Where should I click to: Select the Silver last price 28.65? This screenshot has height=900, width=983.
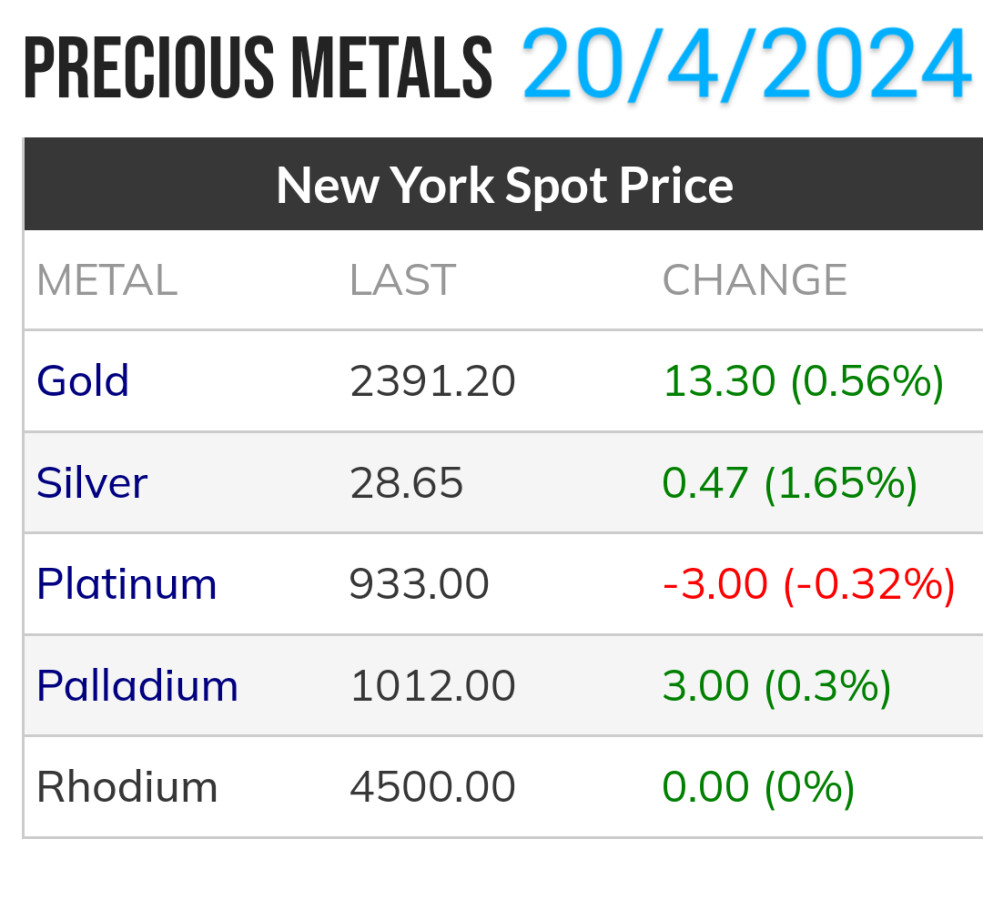tap(406, 483)
